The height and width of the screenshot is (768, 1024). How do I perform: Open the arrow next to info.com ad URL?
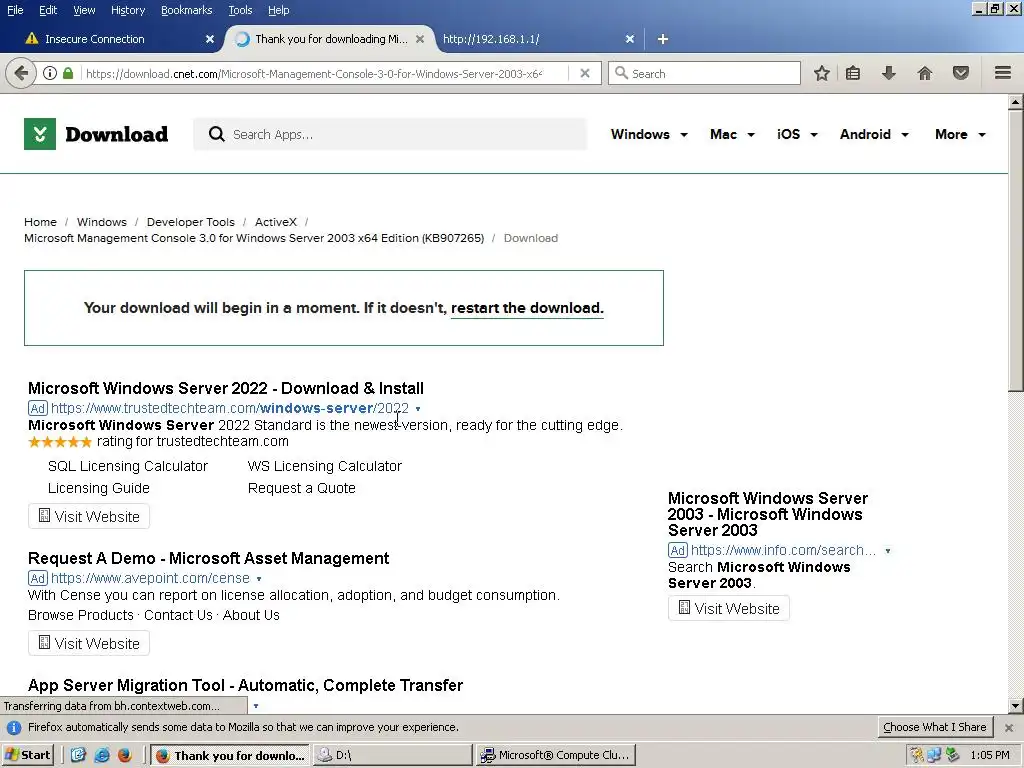pyautogui.click(x=888, y=551)
